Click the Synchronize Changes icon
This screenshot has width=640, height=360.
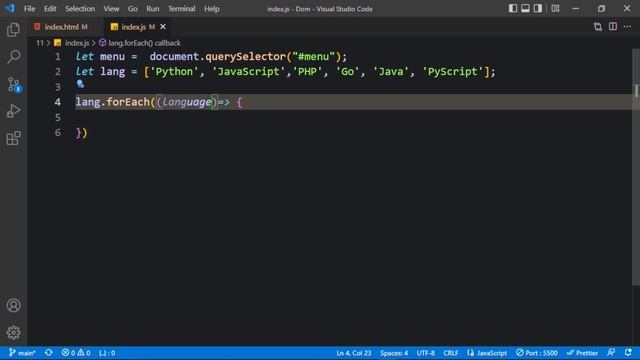[49, 353]
